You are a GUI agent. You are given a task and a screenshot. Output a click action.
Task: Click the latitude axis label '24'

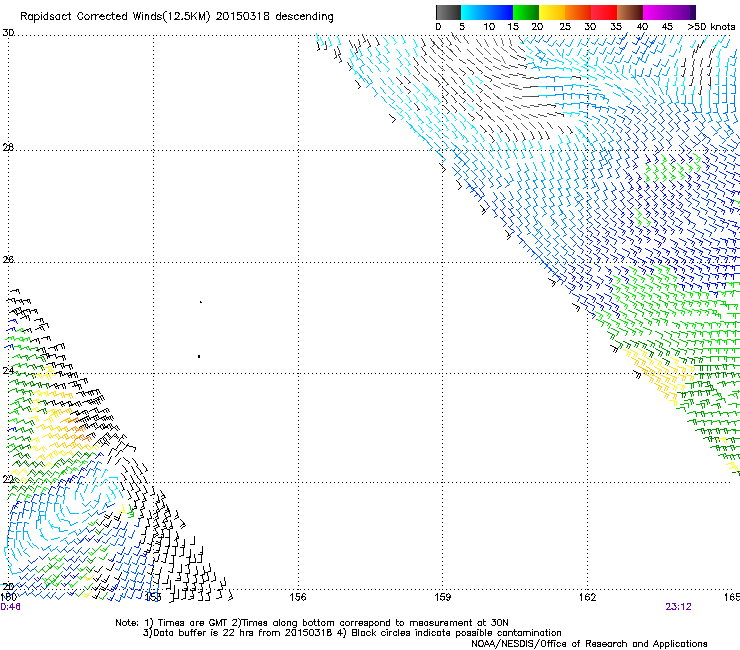(8, 371)
